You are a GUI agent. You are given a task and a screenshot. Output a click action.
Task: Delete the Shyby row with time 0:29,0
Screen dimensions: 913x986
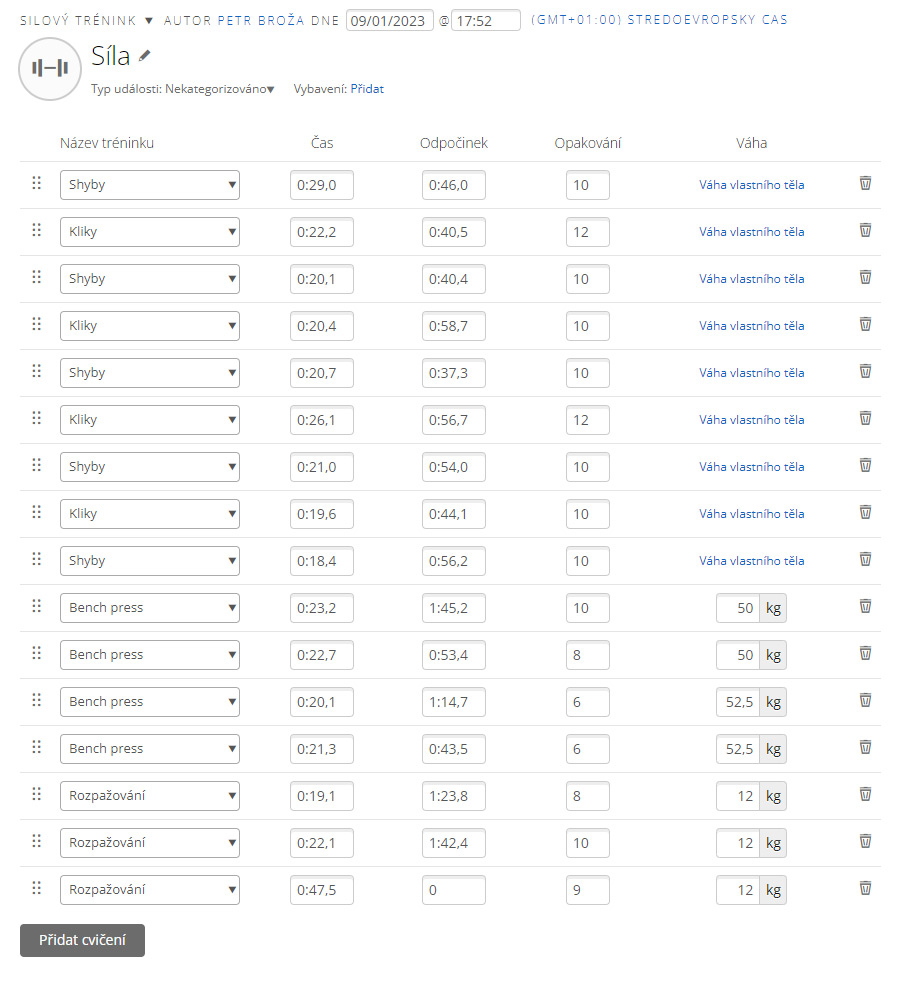pos(865,183)
